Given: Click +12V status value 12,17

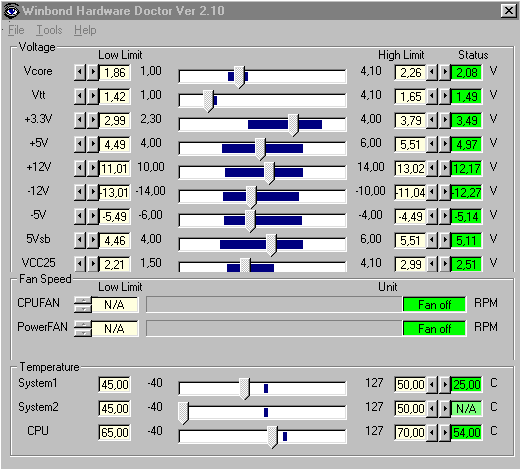Looking at the screenshot, I should [466, 168].
